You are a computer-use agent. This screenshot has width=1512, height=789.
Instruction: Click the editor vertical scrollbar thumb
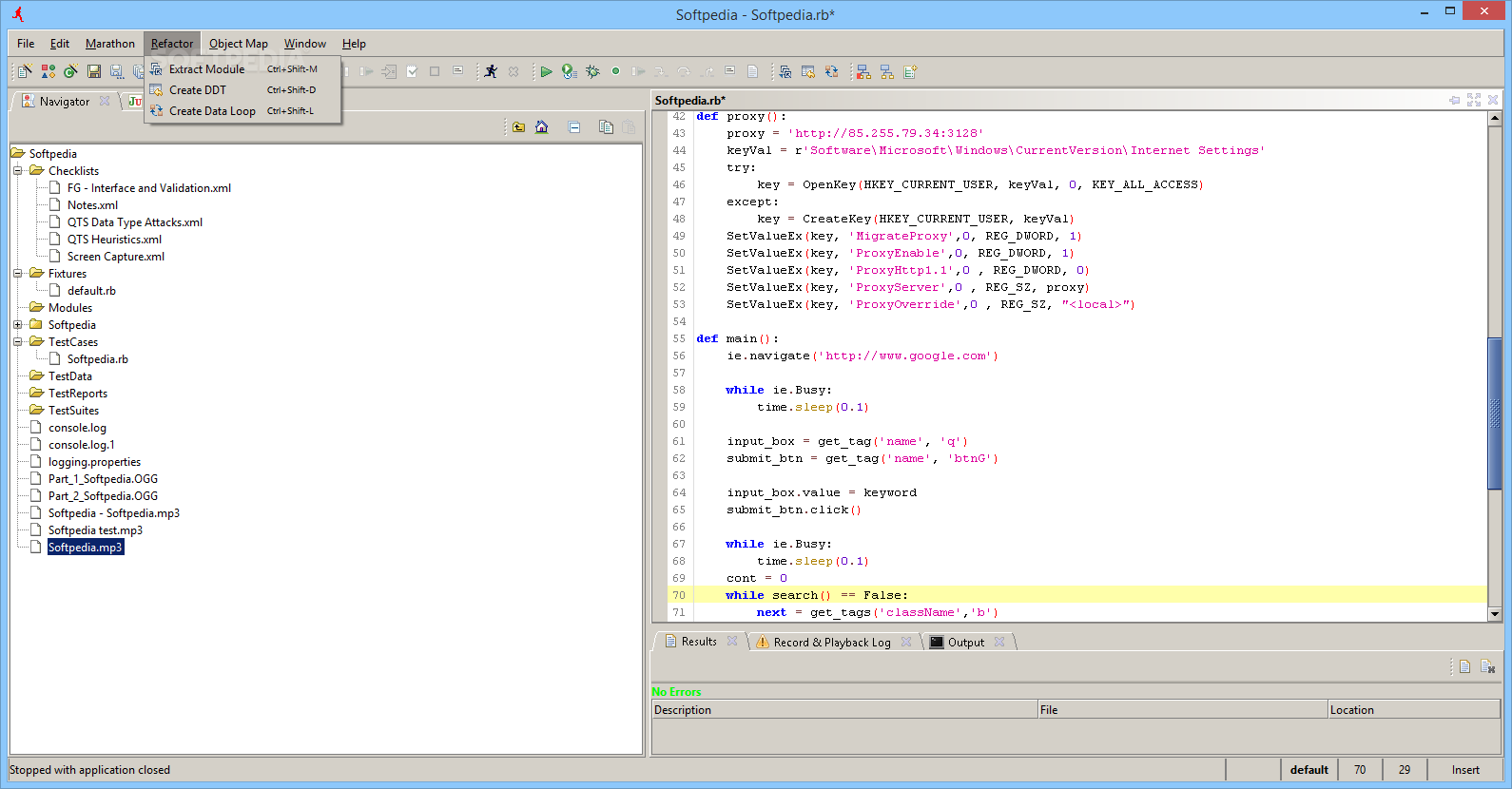tap(1495, 414)
